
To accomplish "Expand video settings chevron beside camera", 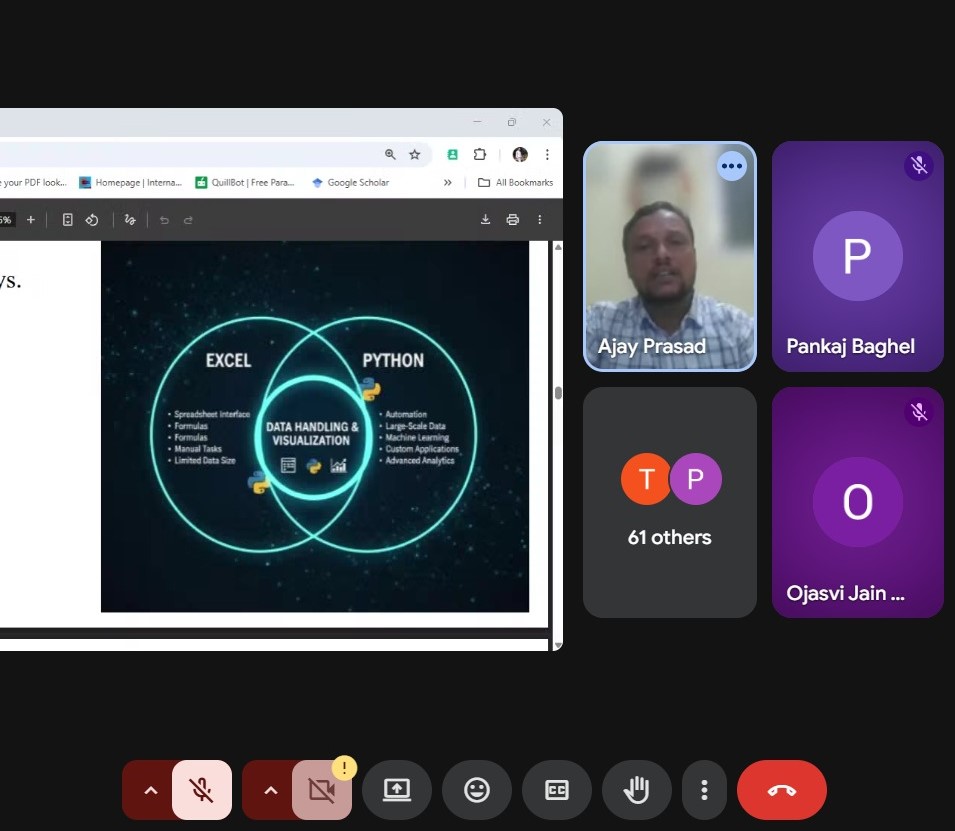I will pyautogui.click(x=270, y=790).
